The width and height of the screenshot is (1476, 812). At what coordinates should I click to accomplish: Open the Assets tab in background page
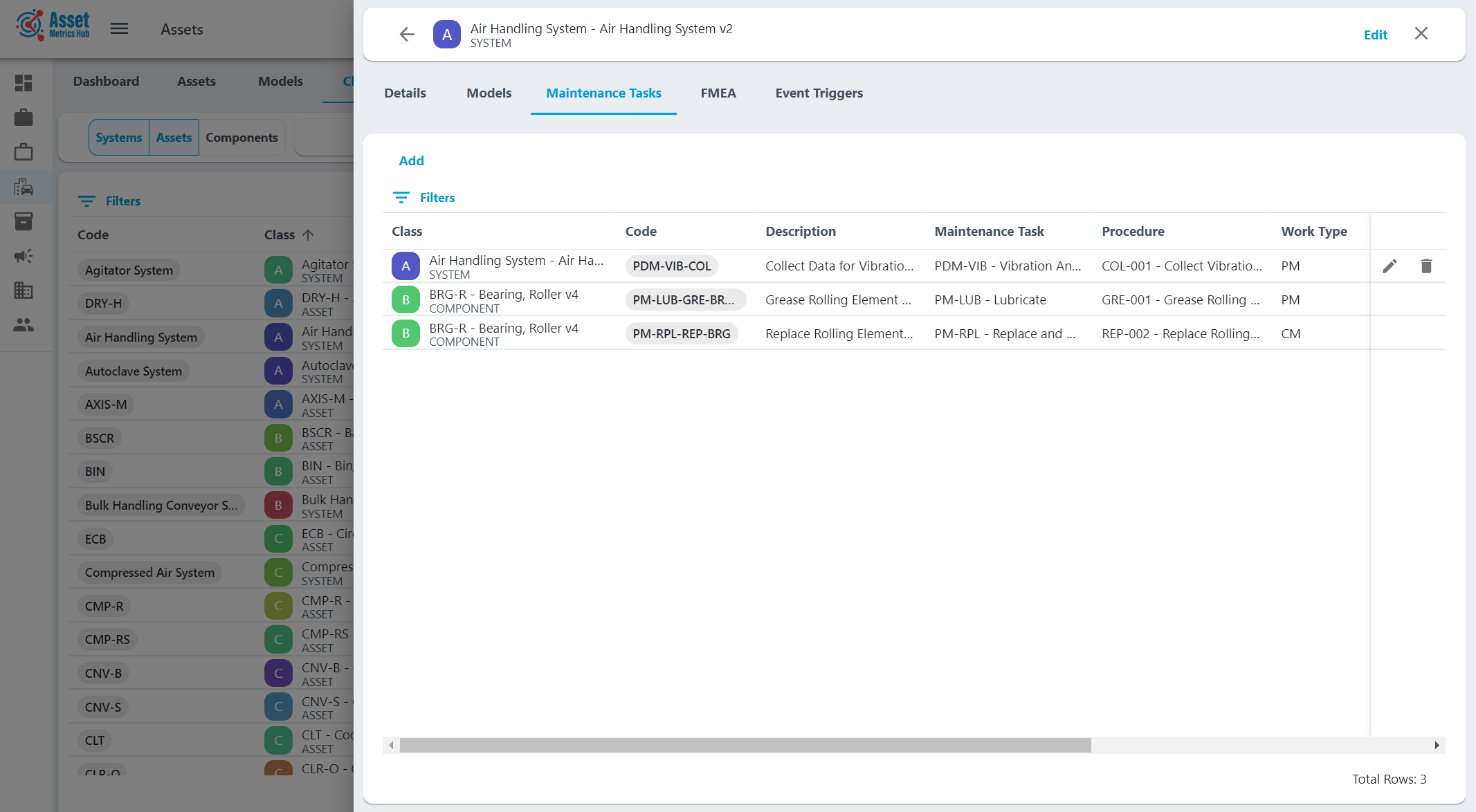[196, 81]
